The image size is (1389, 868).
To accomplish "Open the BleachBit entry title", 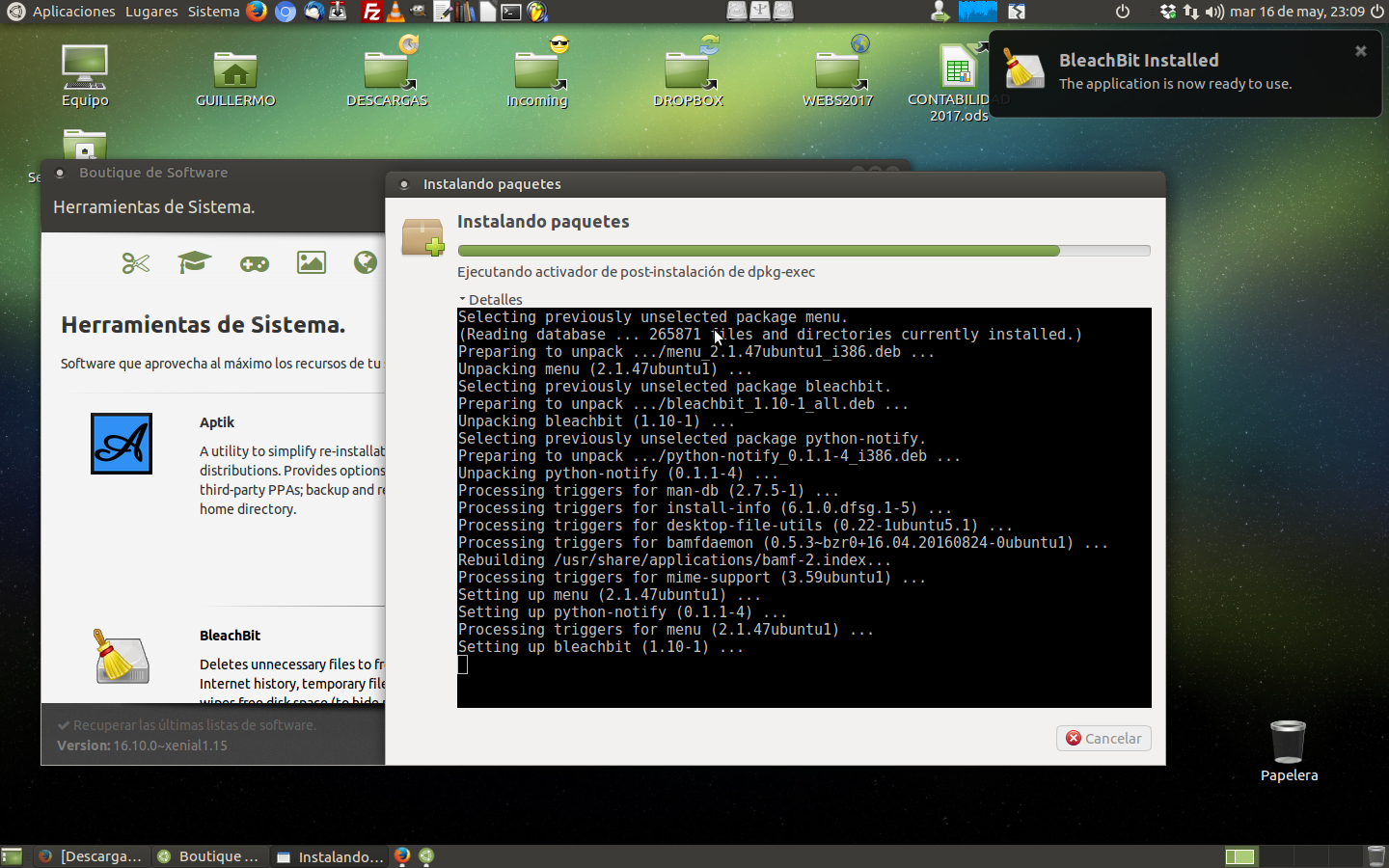I will (230, 636).
